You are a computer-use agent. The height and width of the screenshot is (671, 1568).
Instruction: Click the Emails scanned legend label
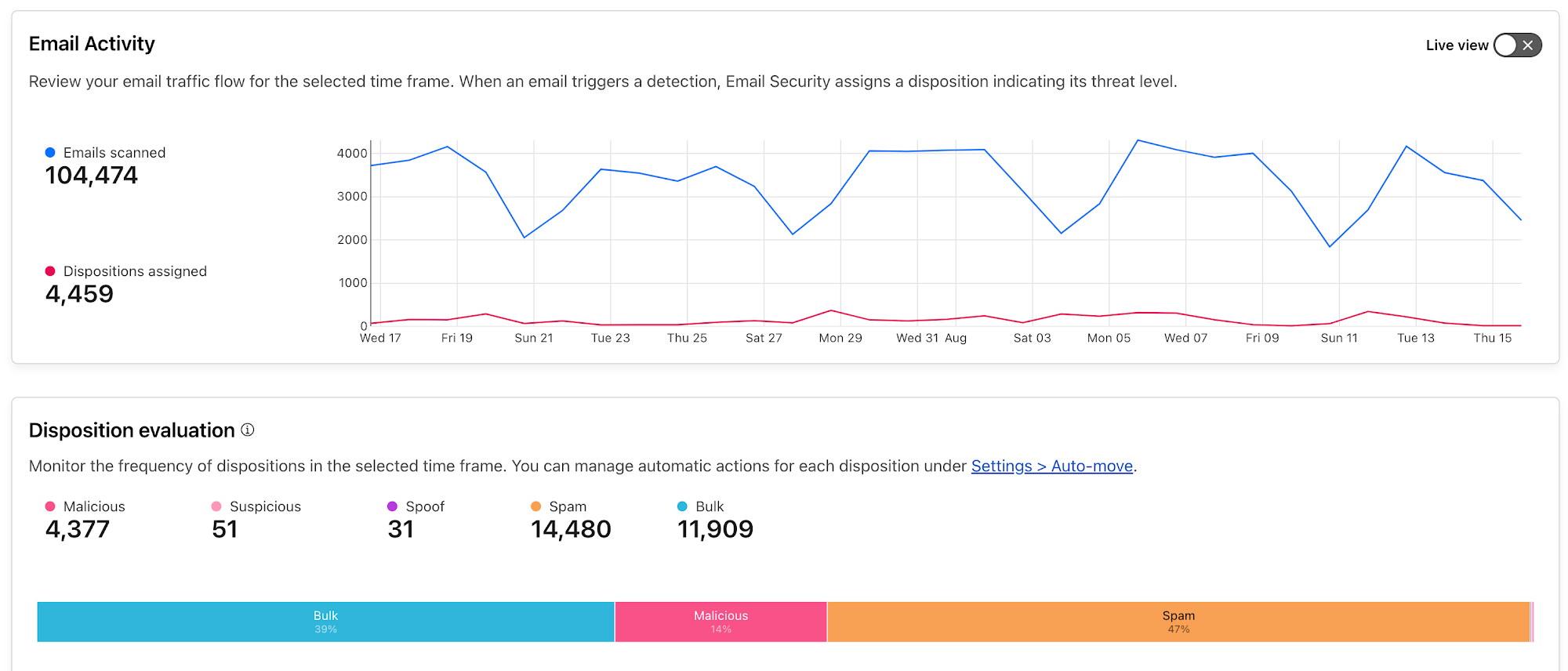114,153
